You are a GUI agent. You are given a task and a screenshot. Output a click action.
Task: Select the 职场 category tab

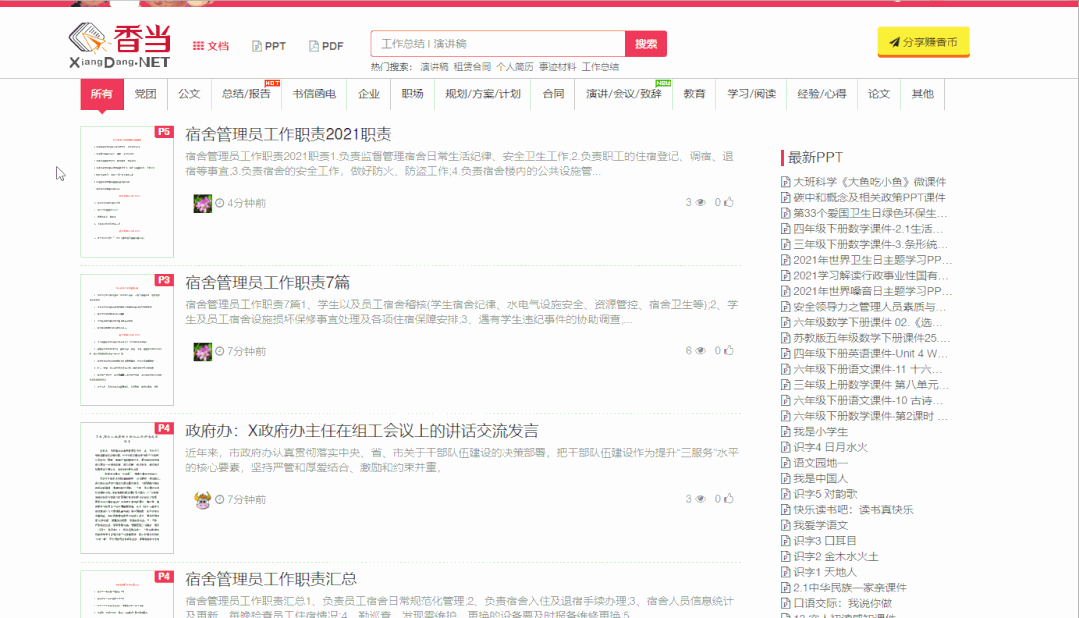(x=412, y=94)
